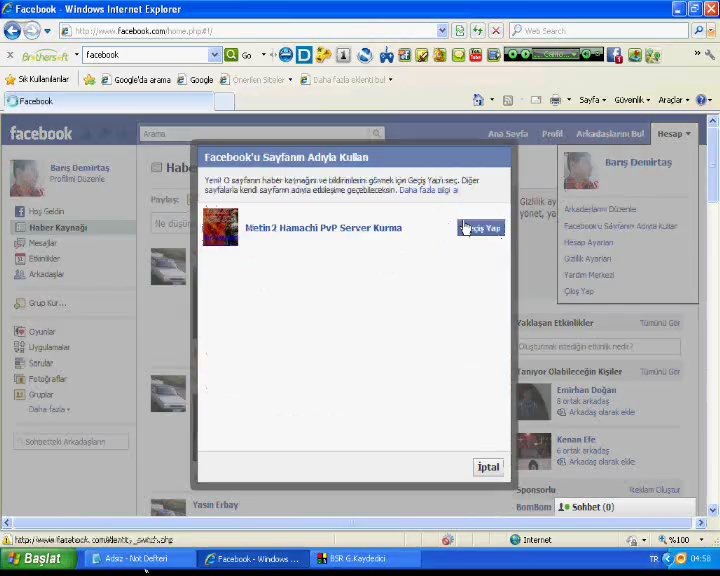
Task: Click the refresh page icon
Action: pos(478,31)
